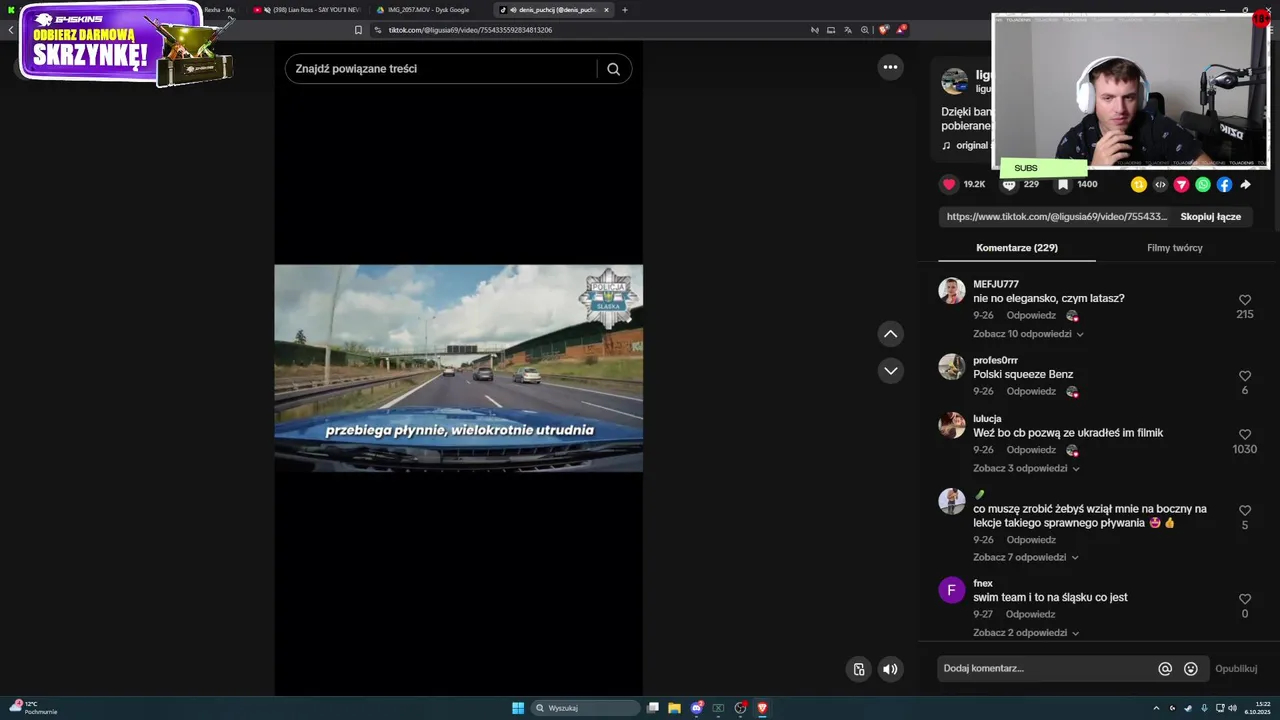Switch to the Filmy twórcy tab
Viewport: 1280px width, 720px height.
pyautogui.click(x=1174, y=248)
